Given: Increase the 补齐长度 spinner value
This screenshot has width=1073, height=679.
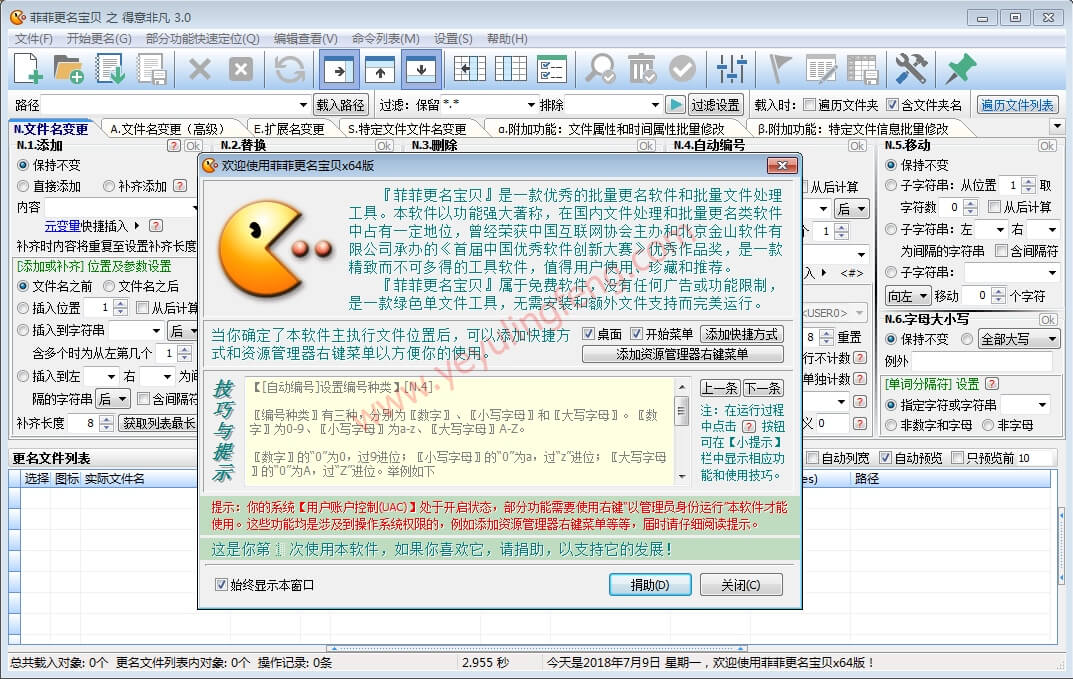Looking at the screenshot, I should pyautogui.click(x=106, y=420).
